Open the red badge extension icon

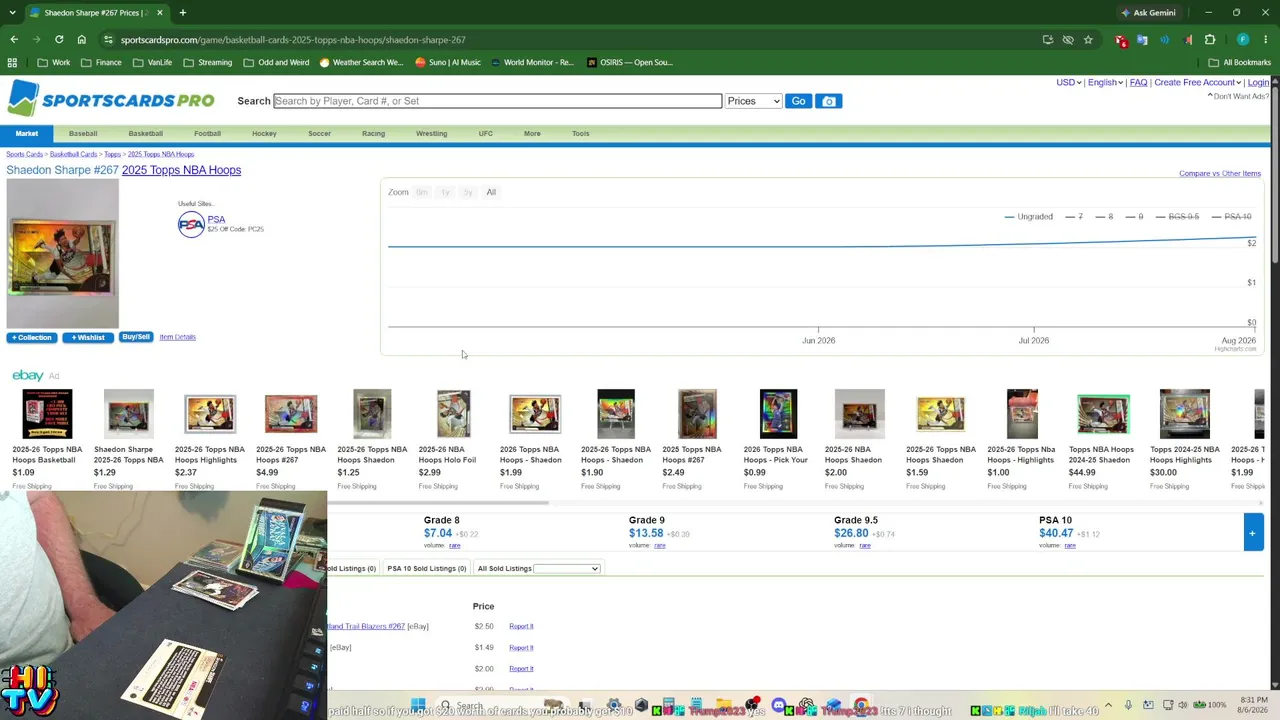[1121, 40]
